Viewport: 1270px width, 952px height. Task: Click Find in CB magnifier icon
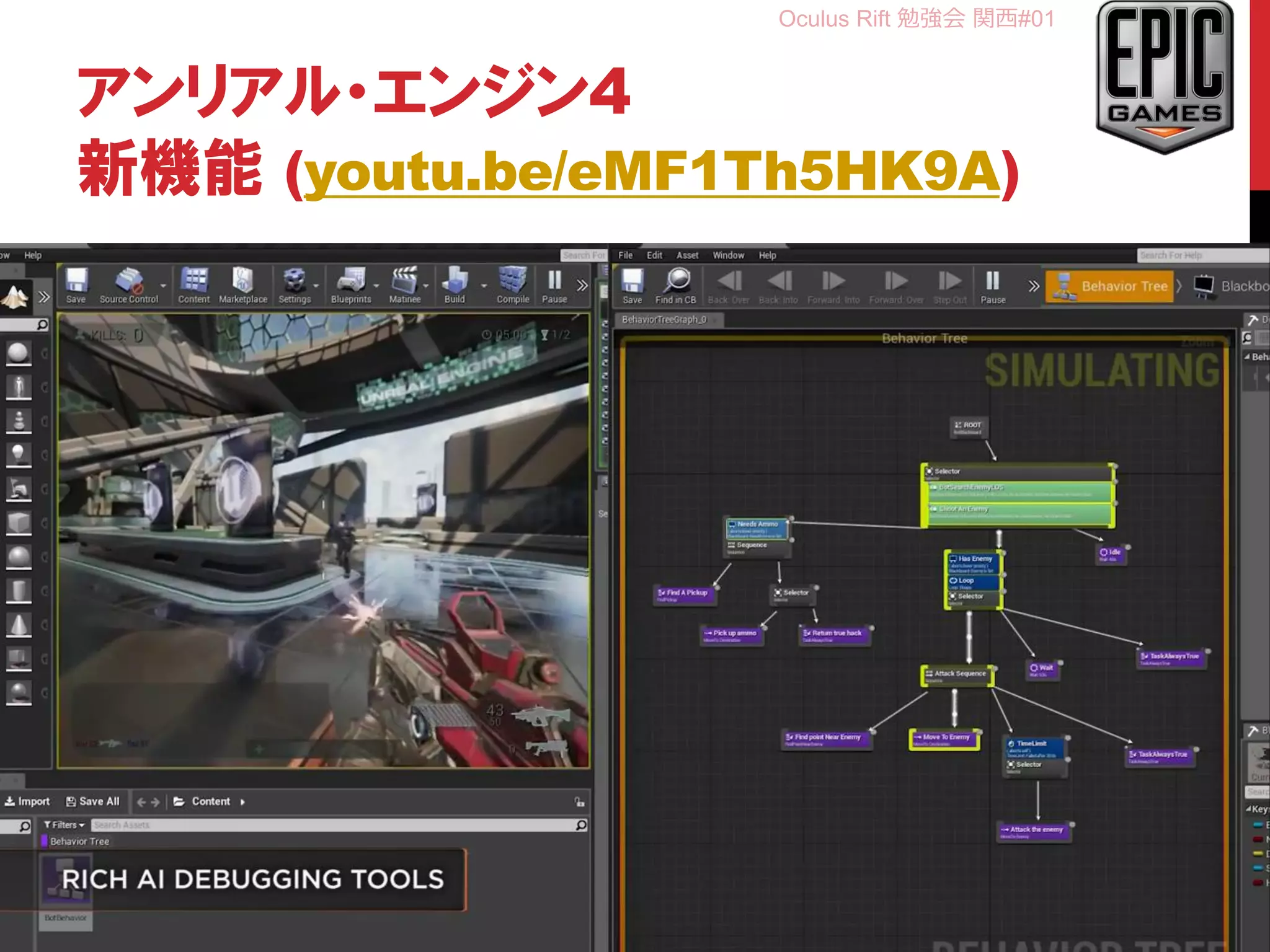click(x=676, y=286)
